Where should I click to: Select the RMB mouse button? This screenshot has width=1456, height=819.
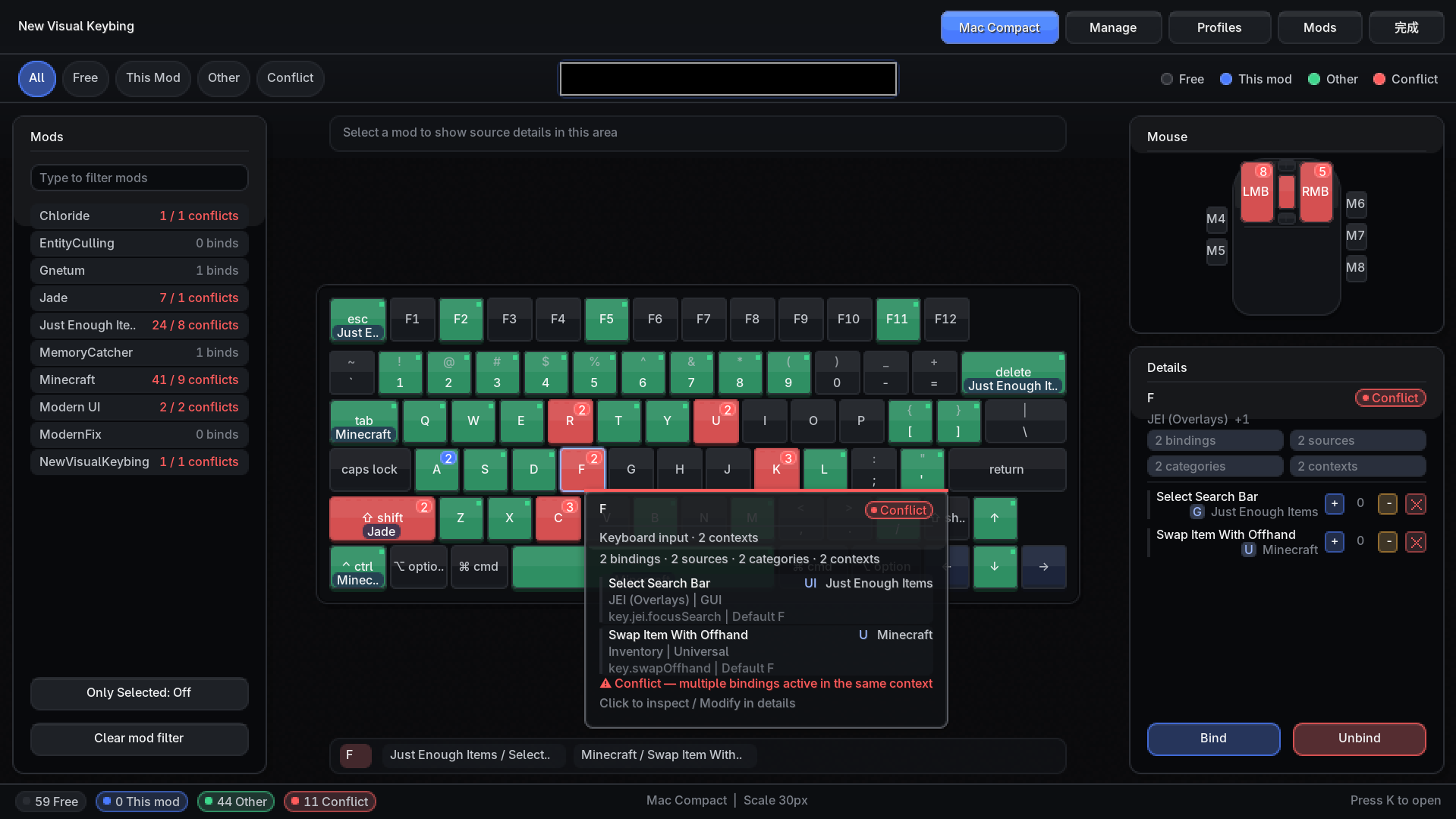pos(1316,192)
